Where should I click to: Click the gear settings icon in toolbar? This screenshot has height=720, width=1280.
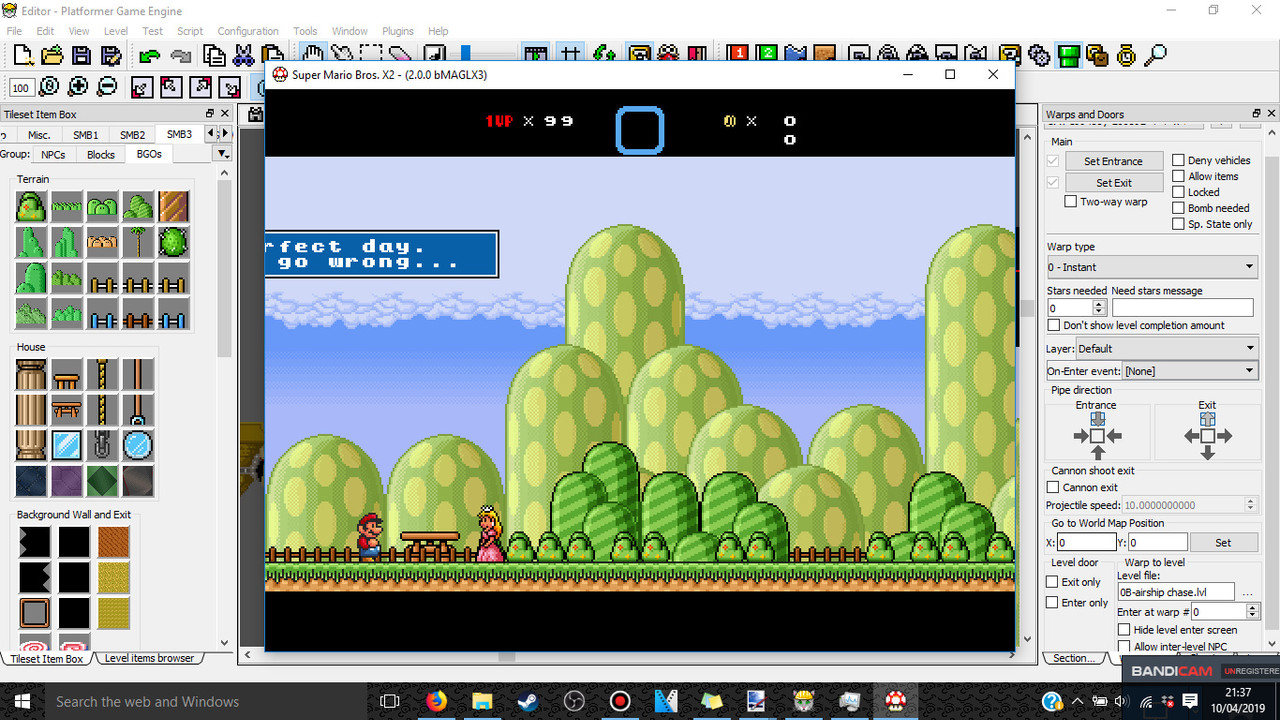pyautogui.click(x=1040, y=55)
